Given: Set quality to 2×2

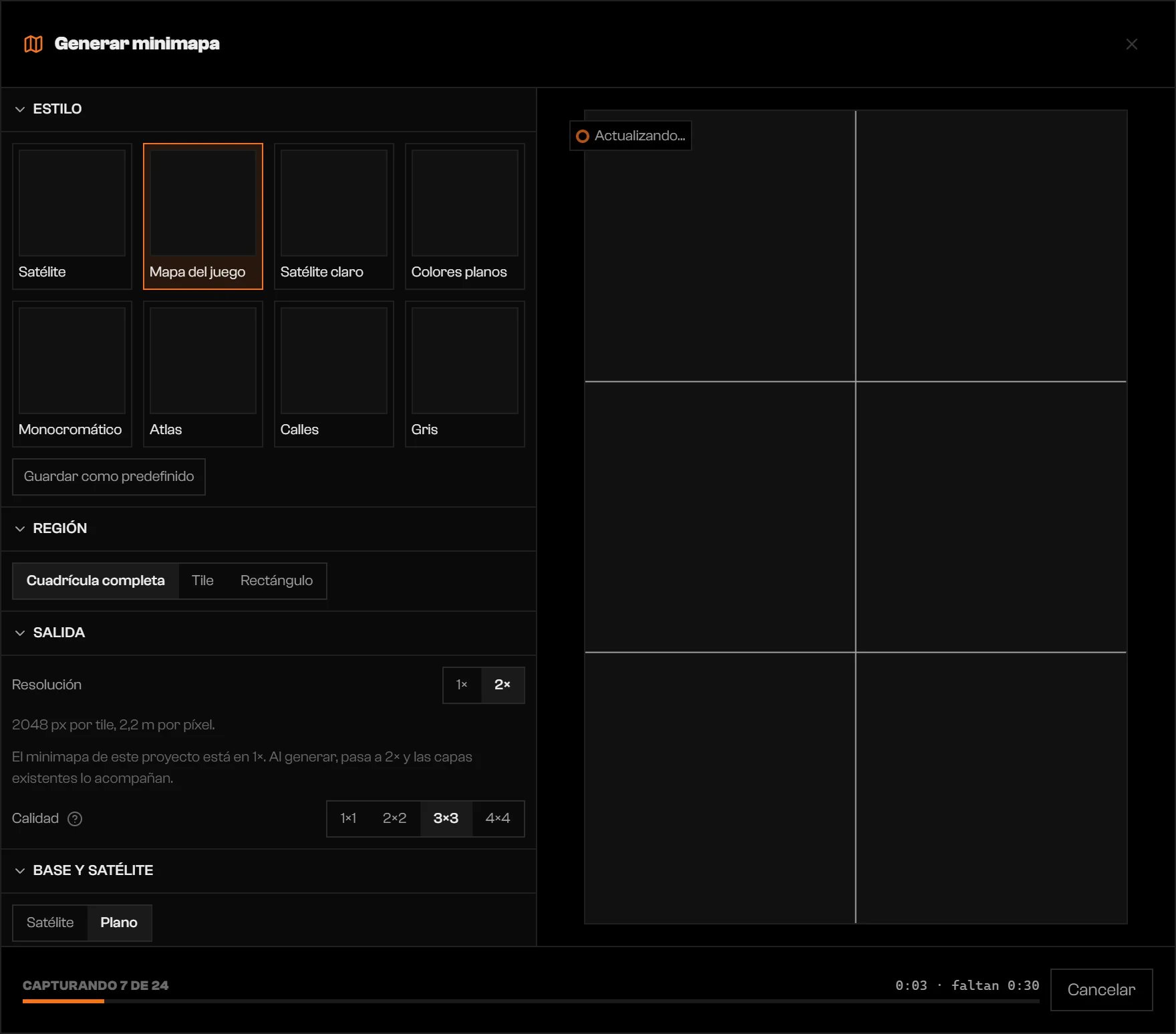Looking at the screenshot, I should click(394, 819).
